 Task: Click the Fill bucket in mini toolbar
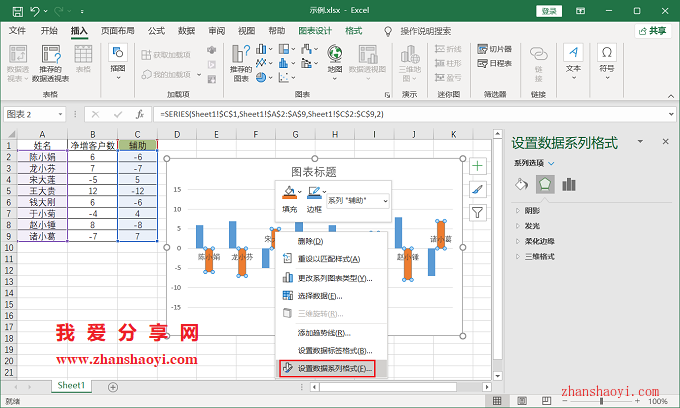click(289, 192)
